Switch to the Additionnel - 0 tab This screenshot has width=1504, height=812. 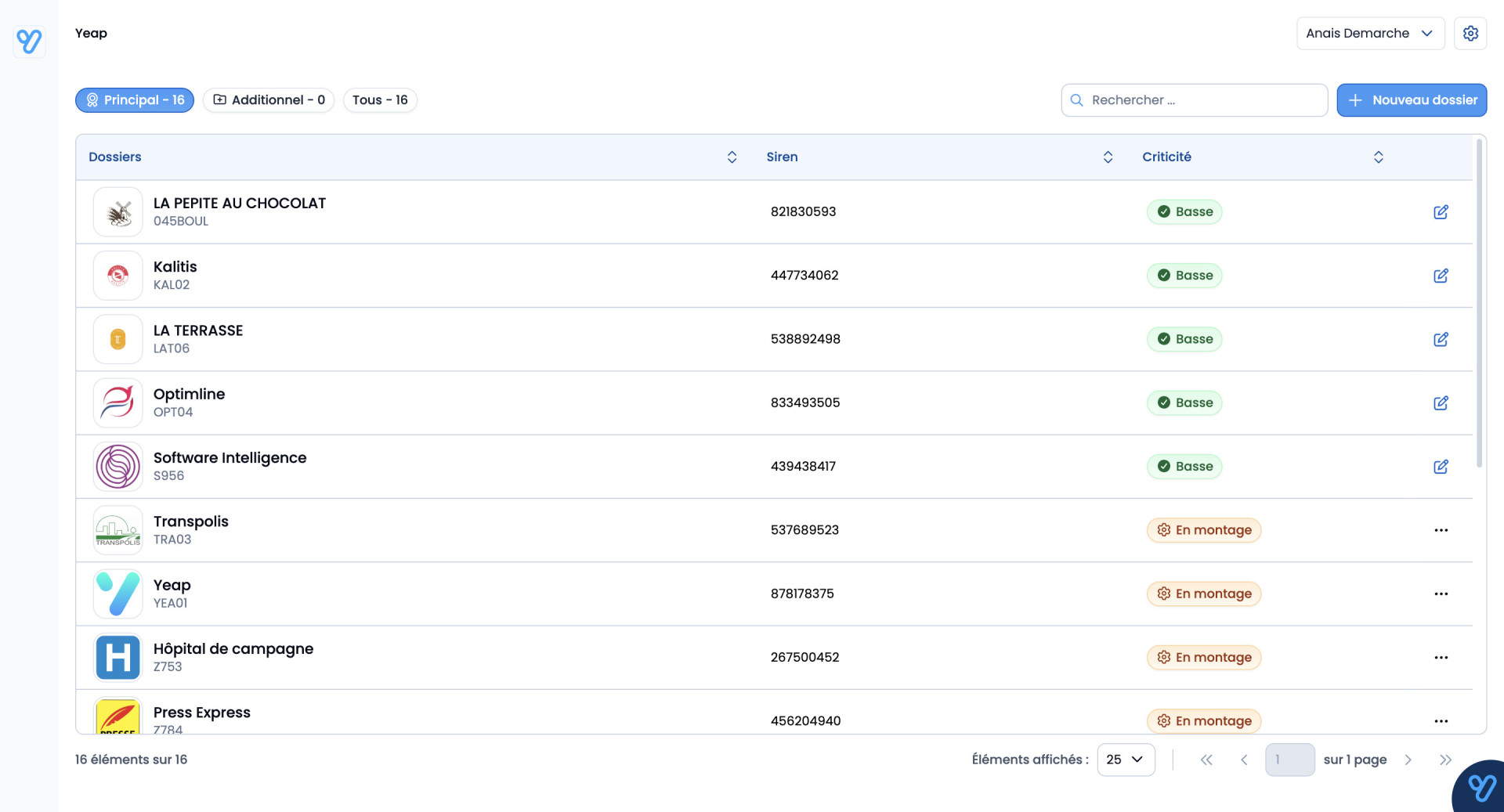tap(269, 100)
